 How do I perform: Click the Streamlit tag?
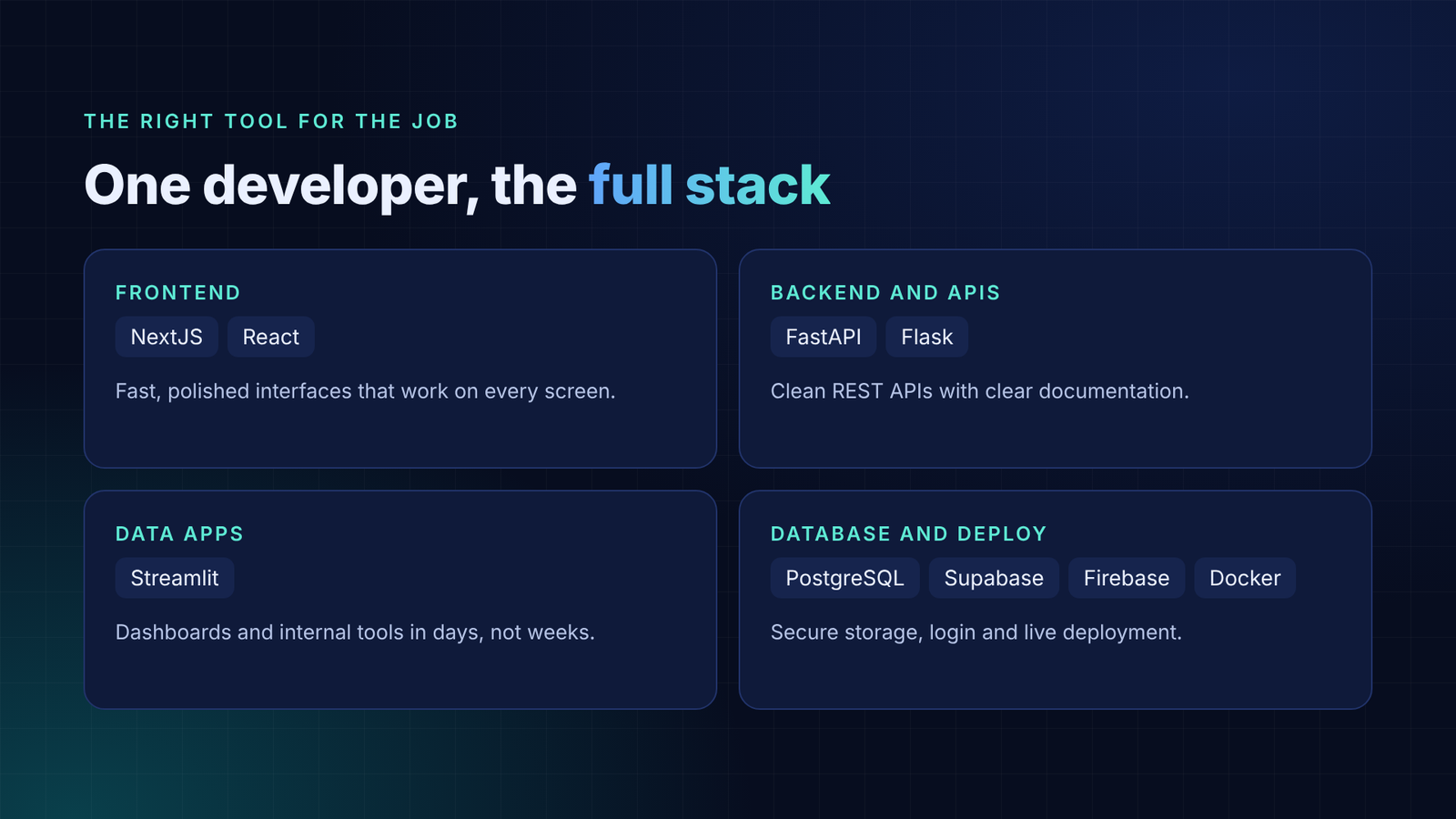(175, 578)
